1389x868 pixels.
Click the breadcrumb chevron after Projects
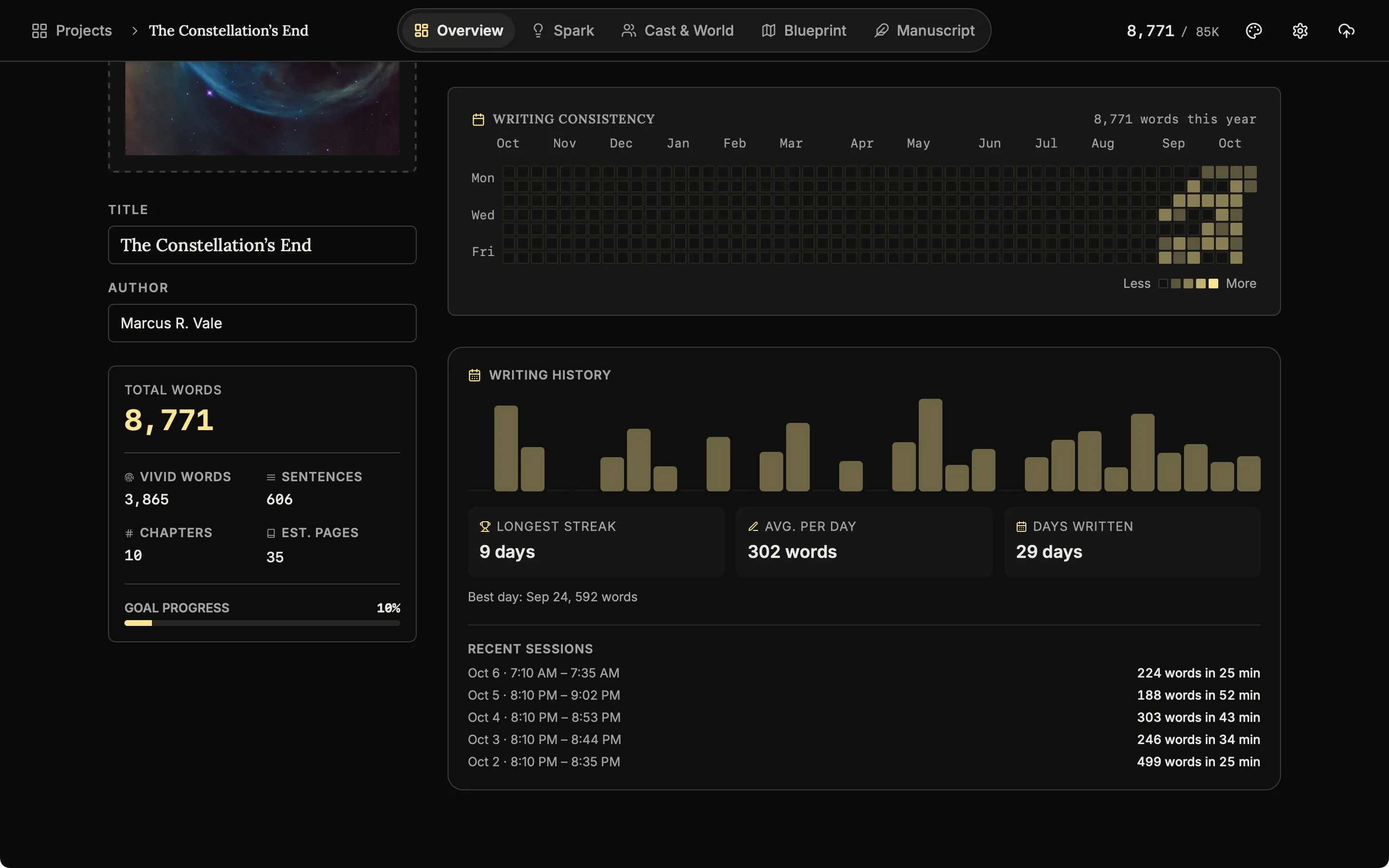click(x=134, y=30)
